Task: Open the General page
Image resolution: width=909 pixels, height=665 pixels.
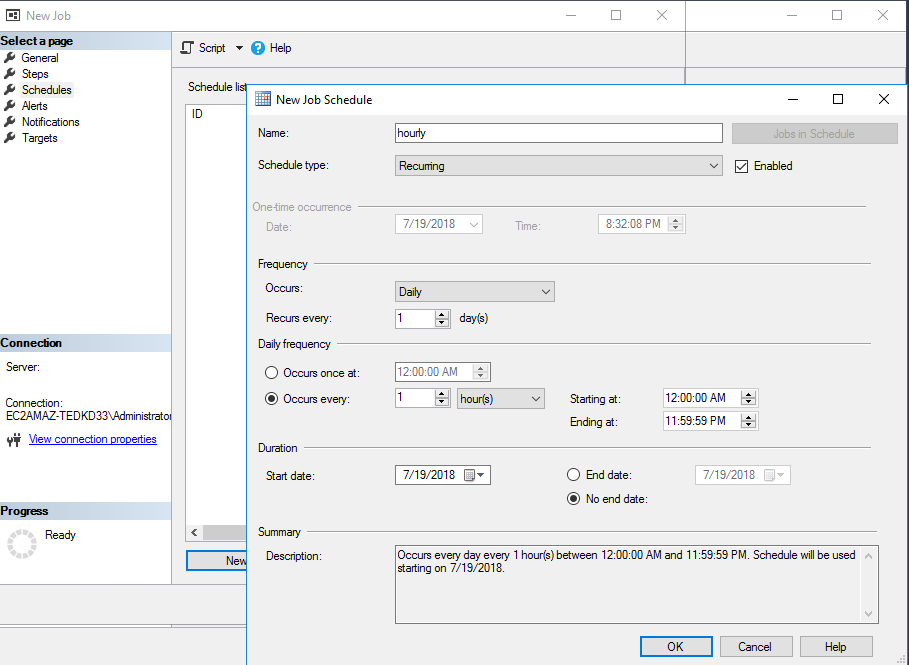Action: [x=40, y=58]
